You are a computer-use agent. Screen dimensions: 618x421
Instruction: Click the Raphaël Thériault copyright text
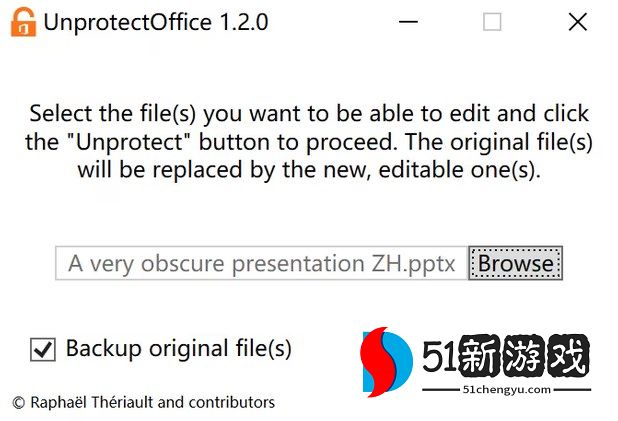click(x=143, y=402)
